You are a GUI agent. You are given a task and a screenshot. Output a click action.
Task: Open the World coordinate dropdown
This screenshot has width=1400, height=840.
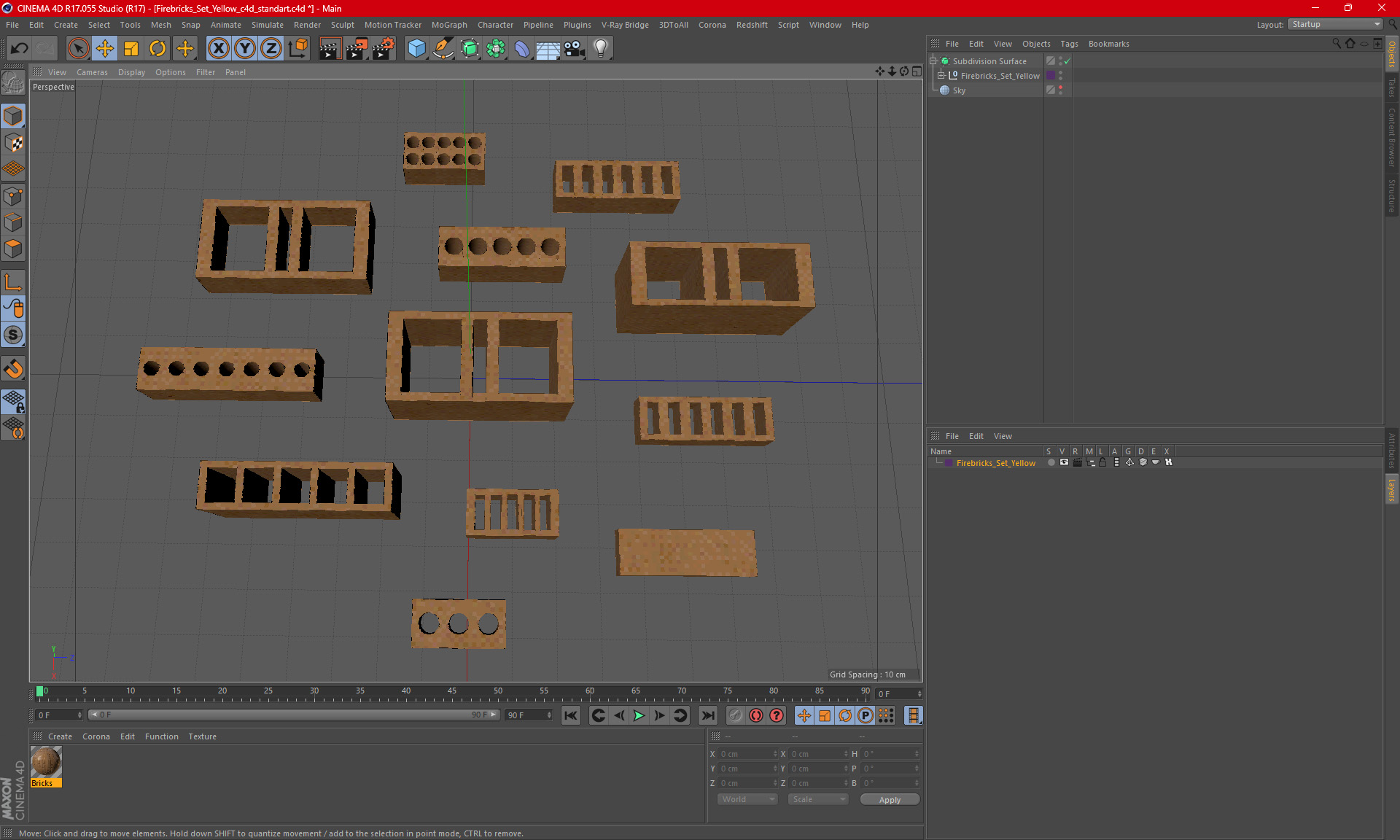748,799
